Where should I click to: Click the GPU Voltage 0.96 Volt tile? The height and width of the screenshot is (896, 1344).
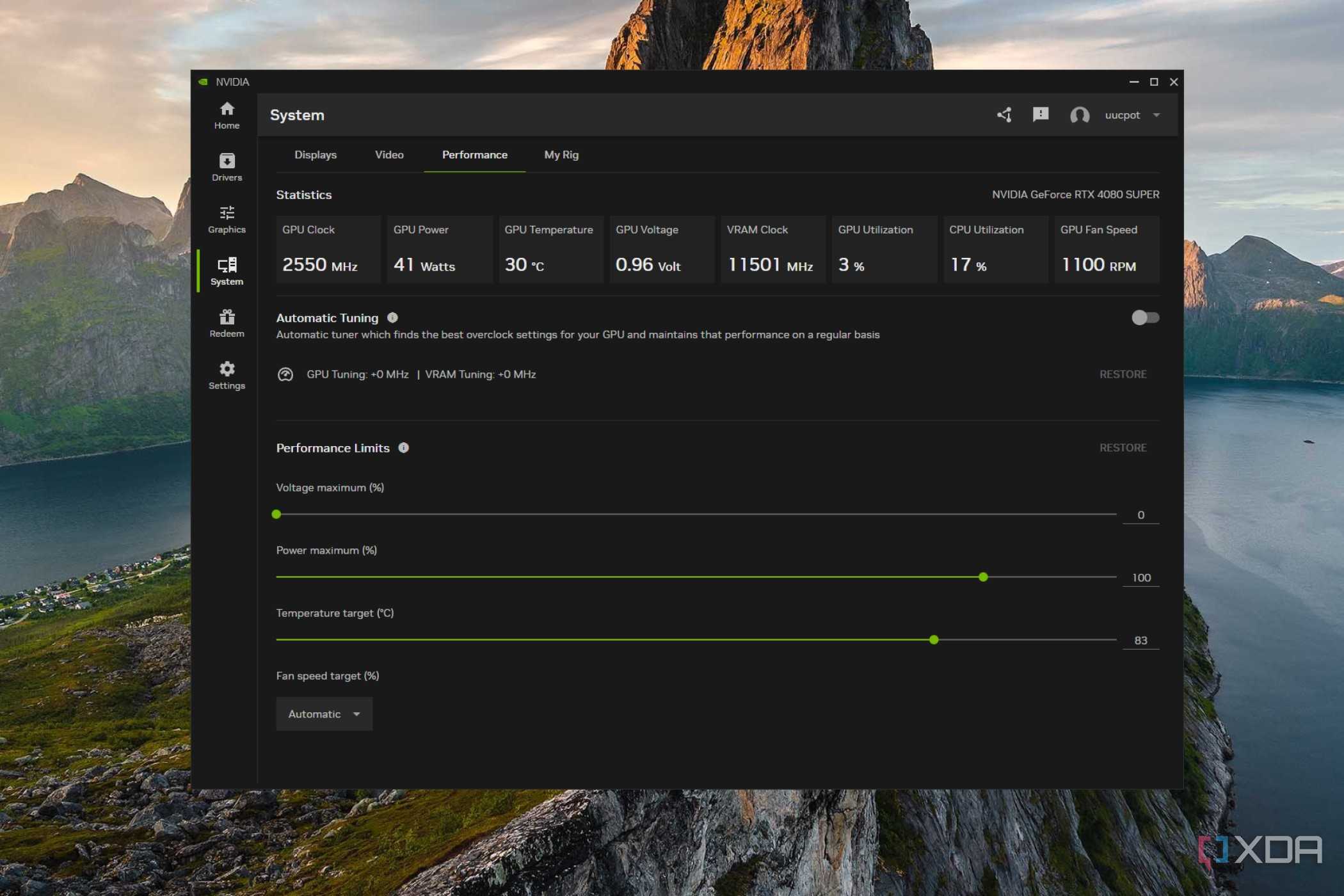662,250
